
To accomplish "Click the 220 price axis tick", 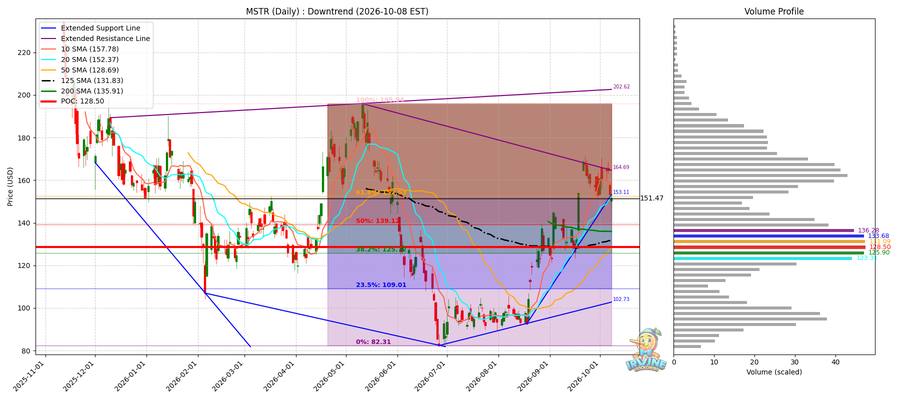I will pyautogui.click(x=25, y=53).
